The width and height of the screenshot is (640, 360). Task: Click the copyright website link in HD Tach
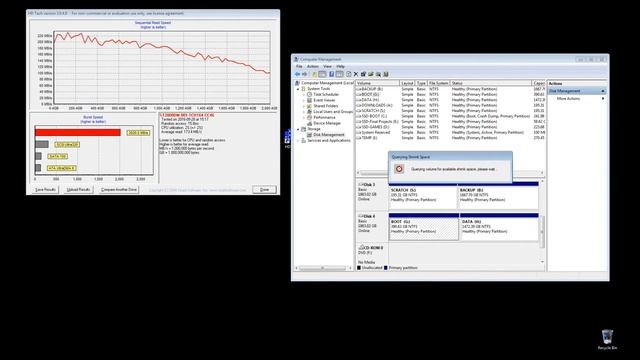click(x=198, y=190)
